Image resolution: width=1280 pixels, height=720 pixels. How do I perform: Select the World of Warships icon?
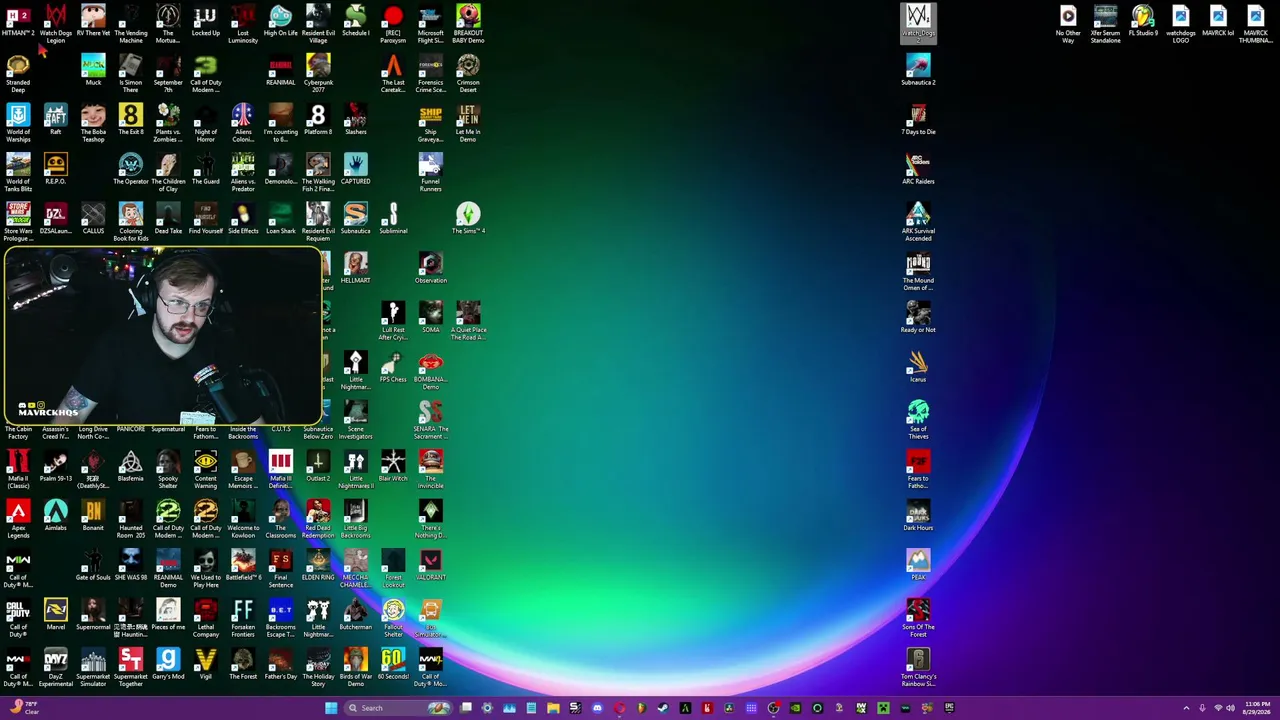(x=18, y=122)
